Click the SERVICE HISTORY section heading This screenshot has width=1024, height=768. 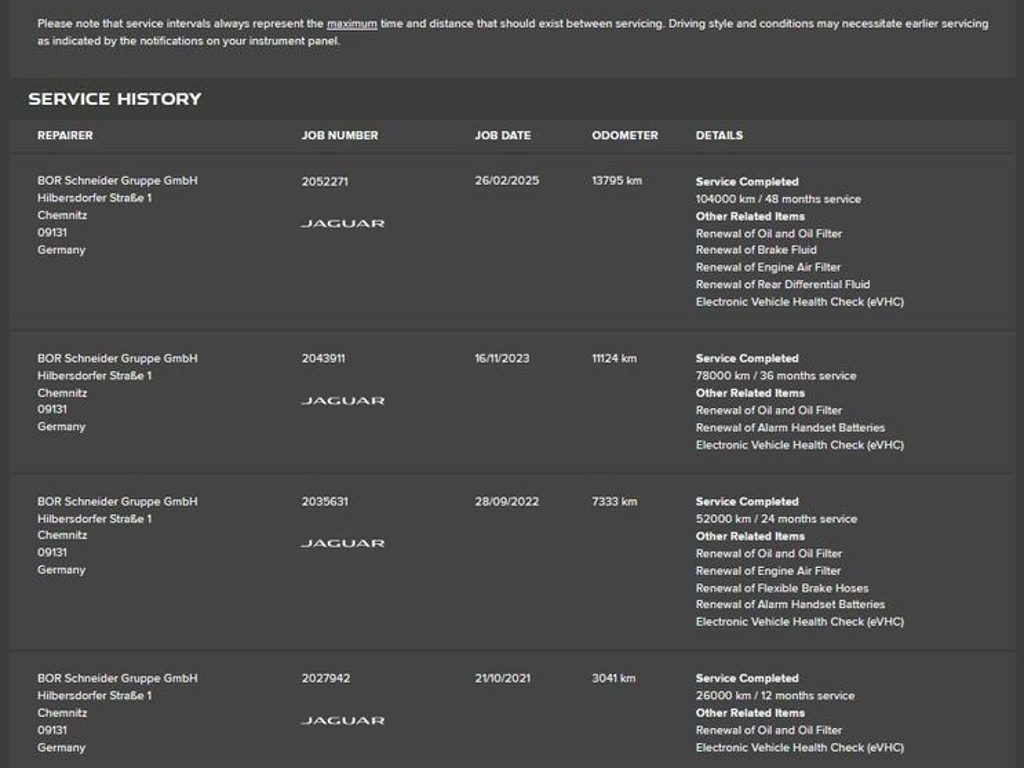click(115, 99)
